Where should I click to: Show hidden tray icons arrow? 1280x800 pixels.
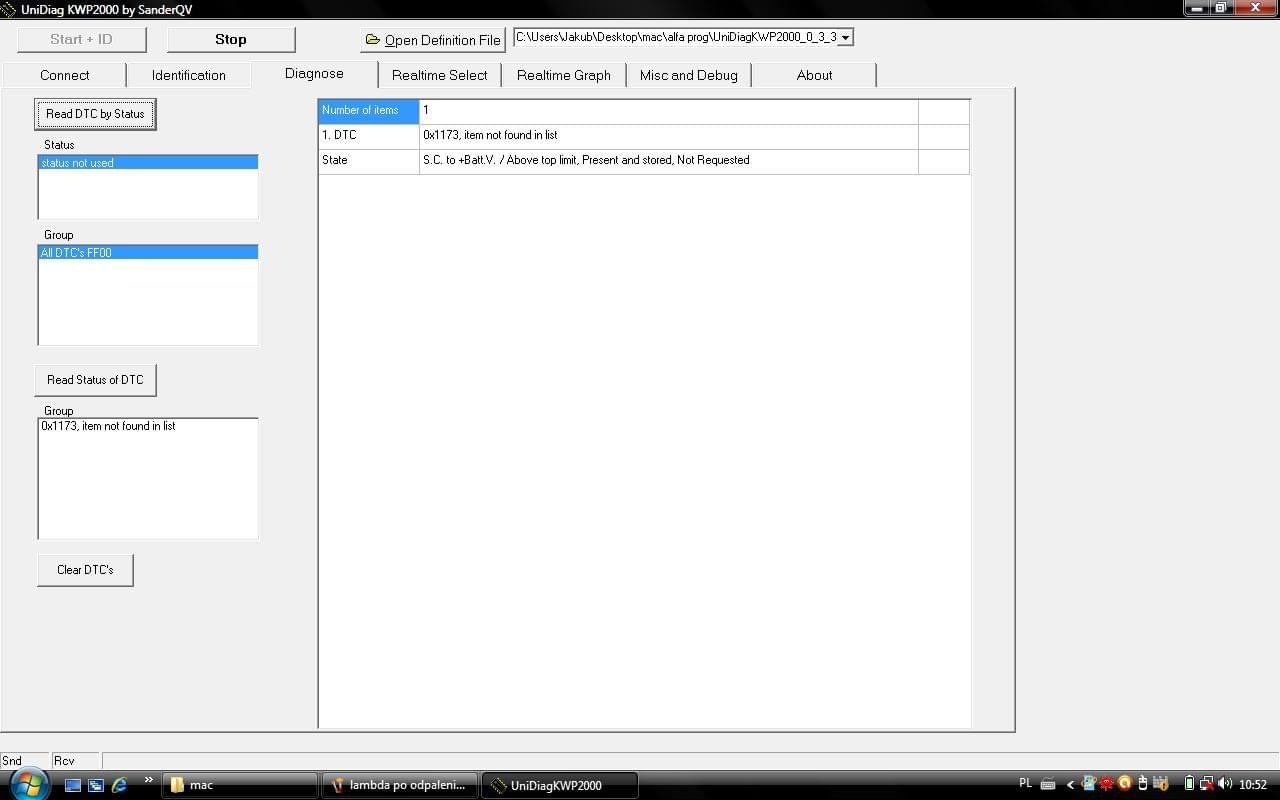tap(1070, 785)
